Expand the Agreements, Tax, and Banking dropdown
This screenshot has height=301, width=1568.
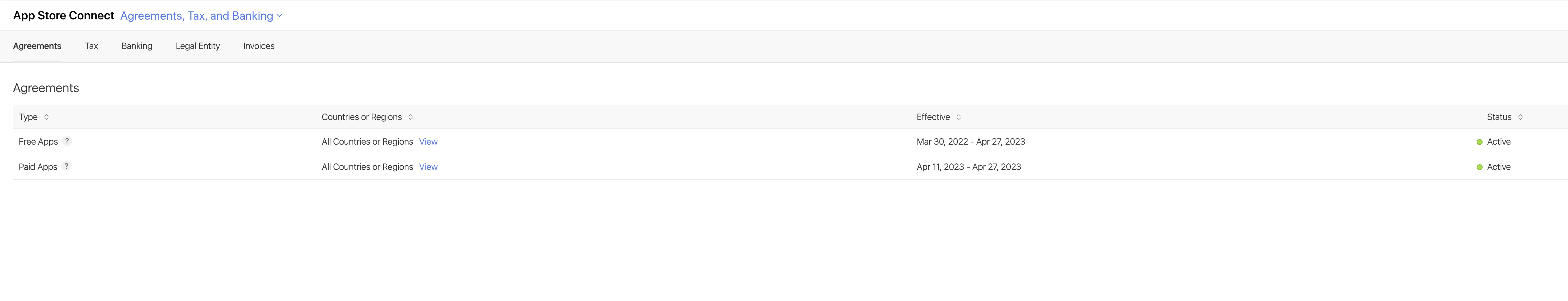point(202,16)
